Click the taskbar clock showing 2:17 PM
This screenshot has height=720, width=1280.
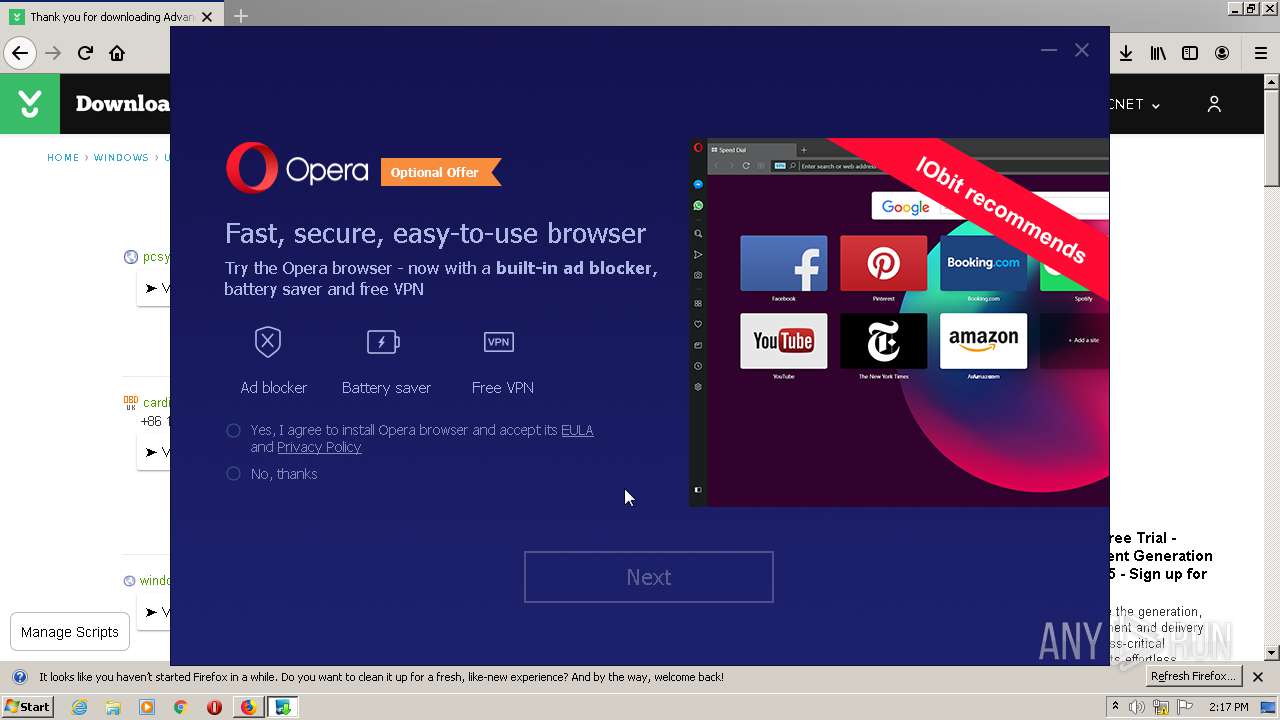click(1229, 707)
